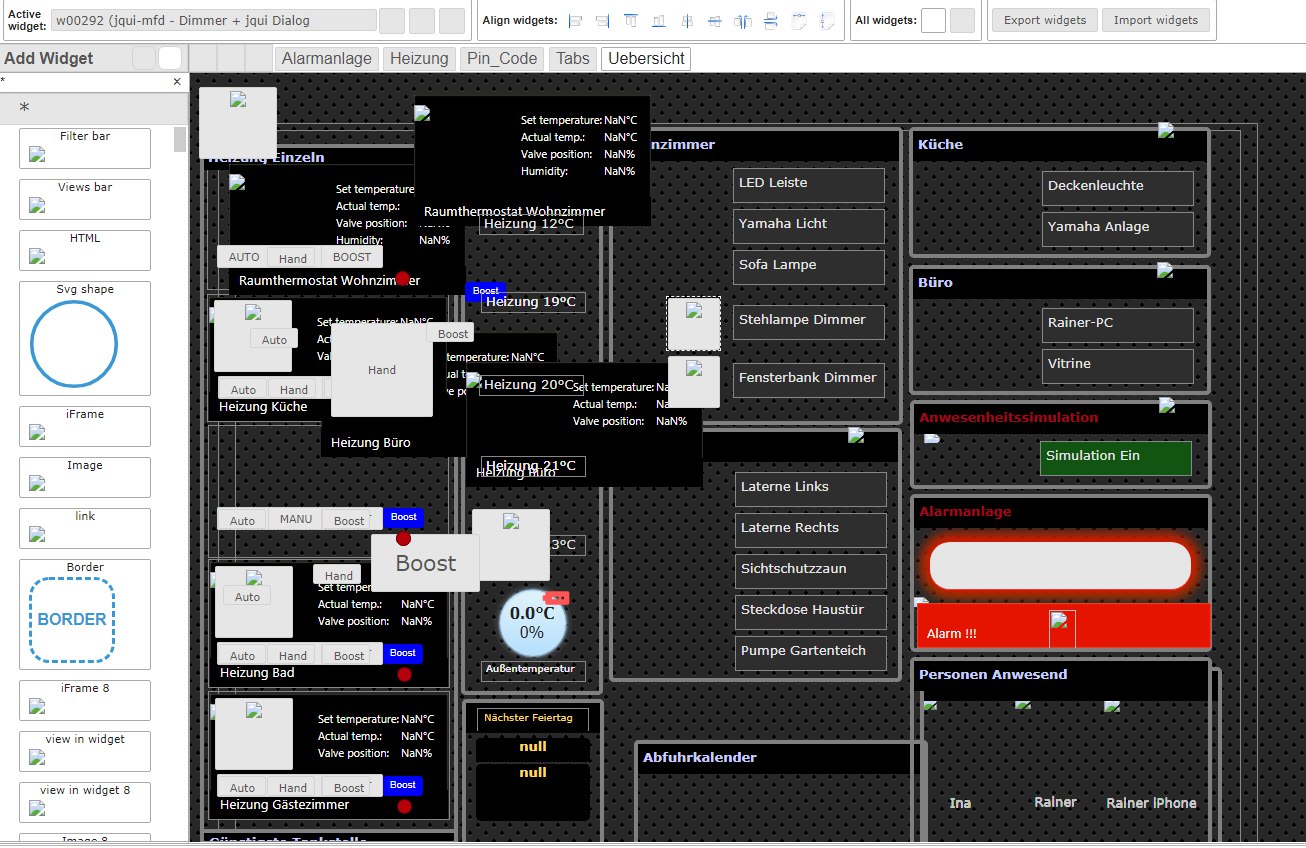The height and width of the screenshot is (848, 1306).
Task: Toggle Steckdose Haustür
Action: tap(811, 612)
